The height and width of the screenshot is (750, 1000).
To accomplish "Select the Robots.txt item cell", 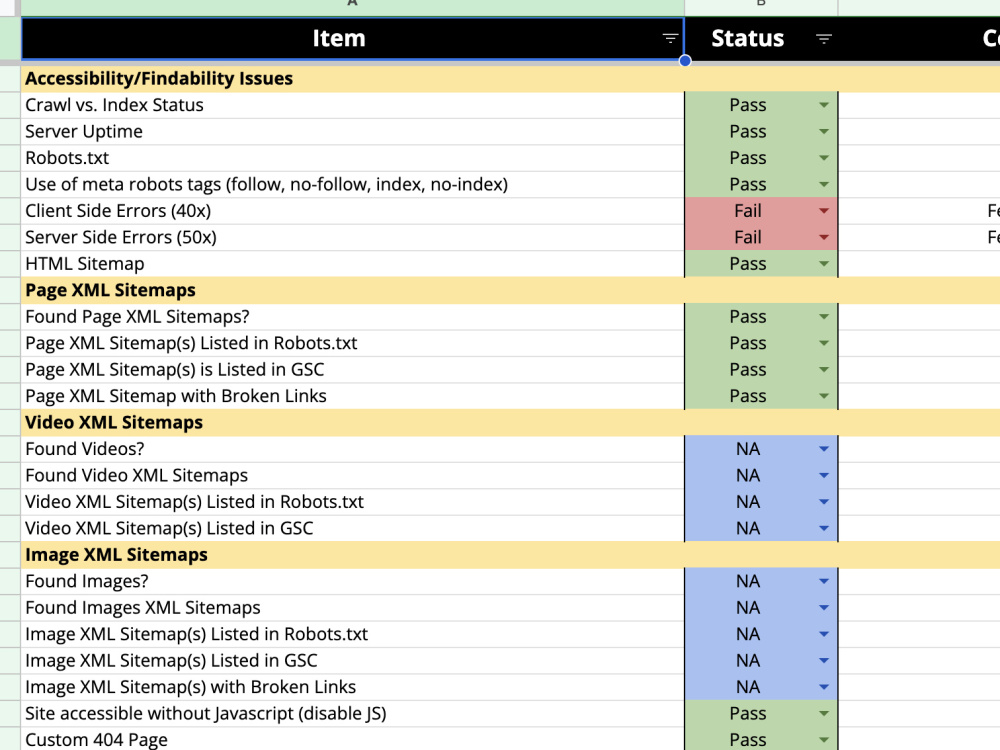I will click(353, 158).
